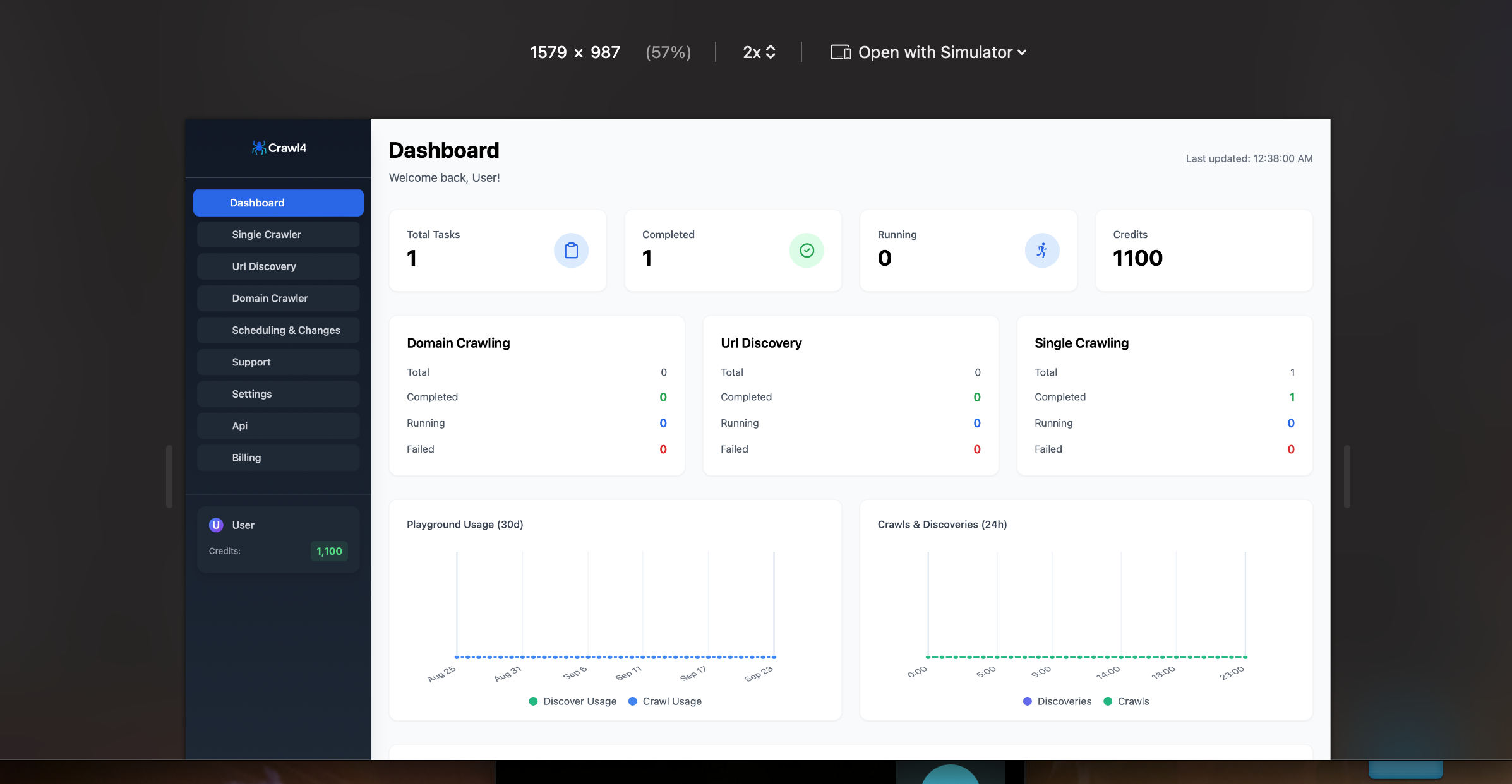Click the green Crawls legend dot

click(1107, 701)
